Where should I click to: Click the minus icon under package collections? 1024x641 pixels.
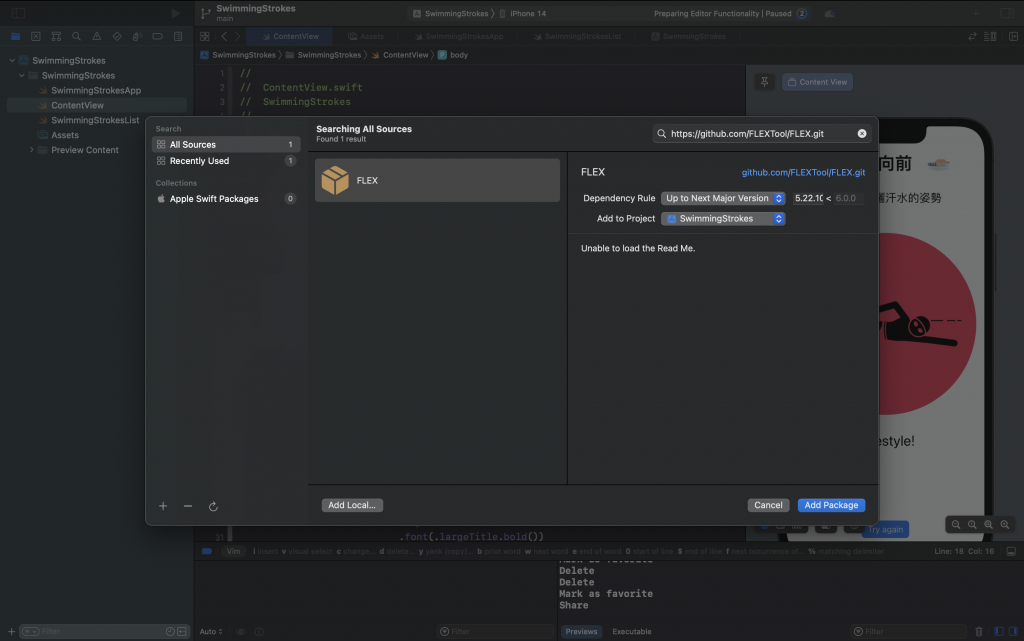pyautogui.click(x=188, y=506)
